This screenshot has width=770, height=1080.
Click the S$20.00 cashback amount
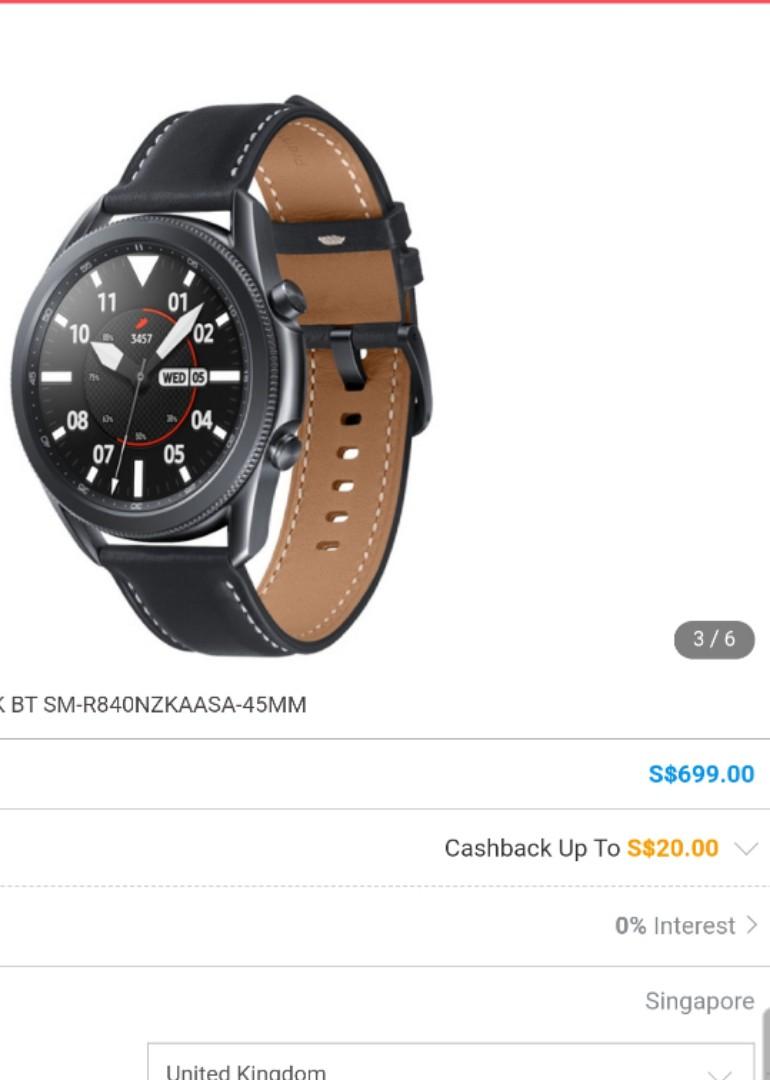(x=672, y=849)
